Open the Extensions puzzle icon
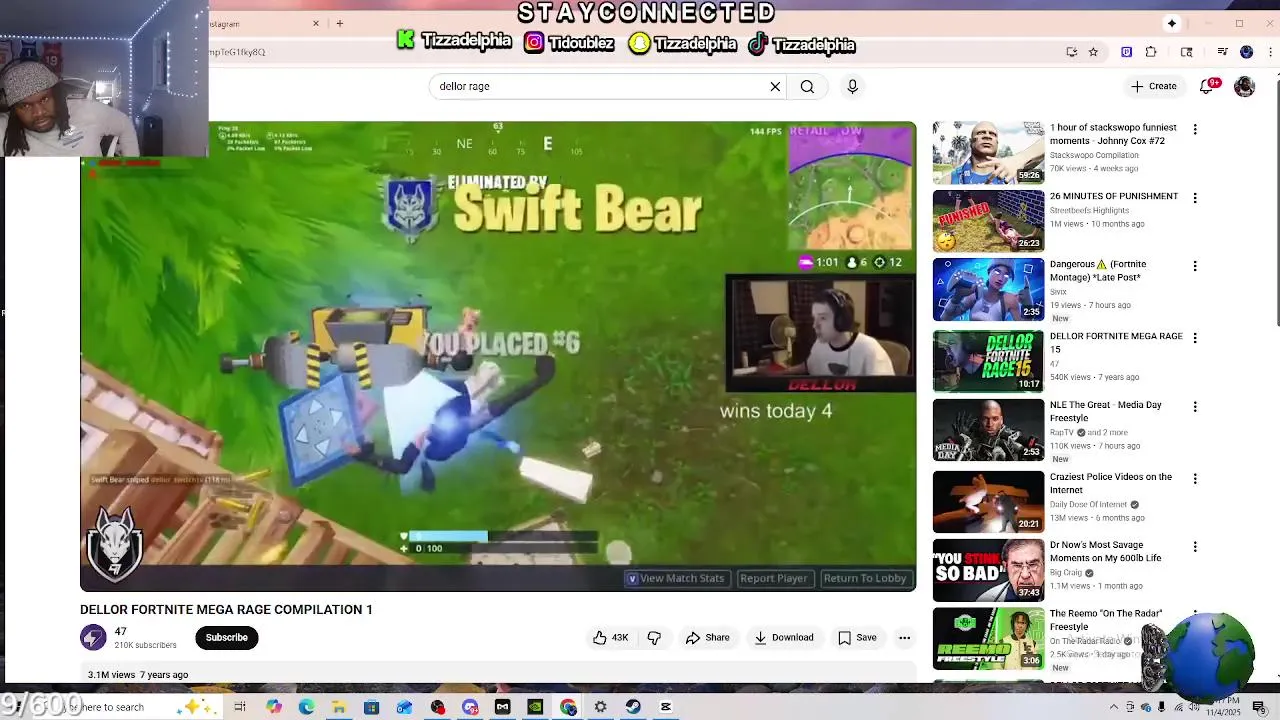This screenshot has width=1280, height=720. [x=1151, y=52]
